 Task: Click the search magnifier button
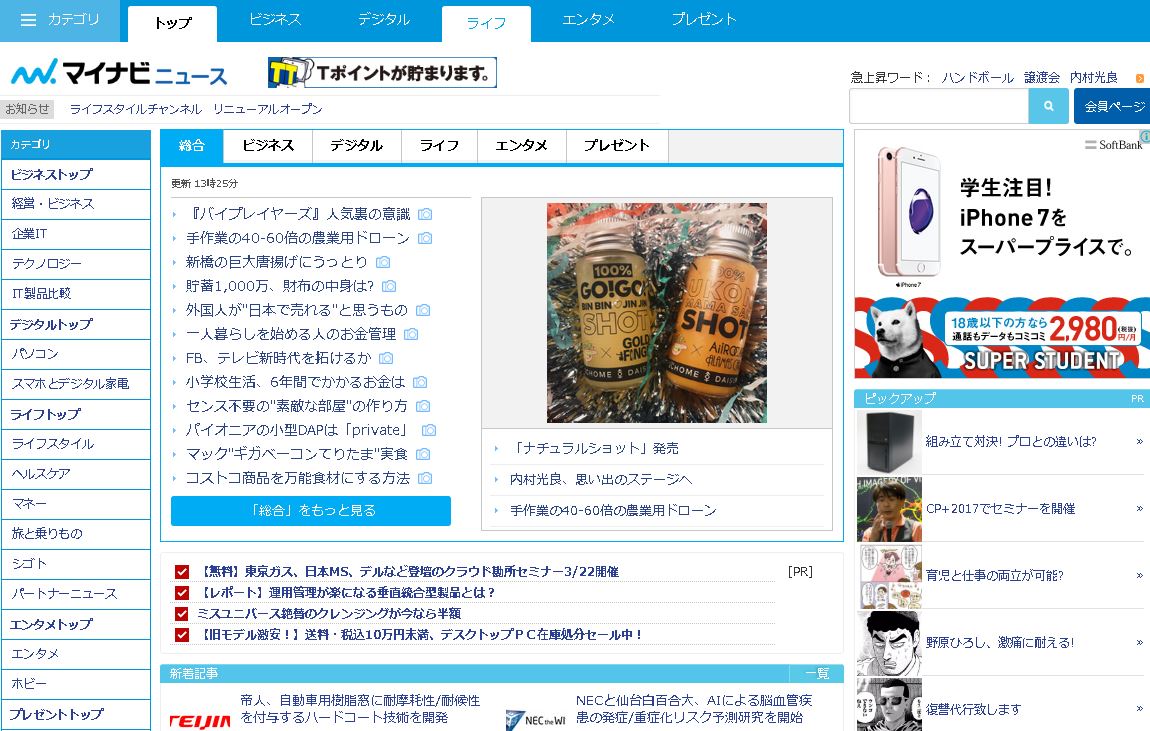coord(1049,106)
